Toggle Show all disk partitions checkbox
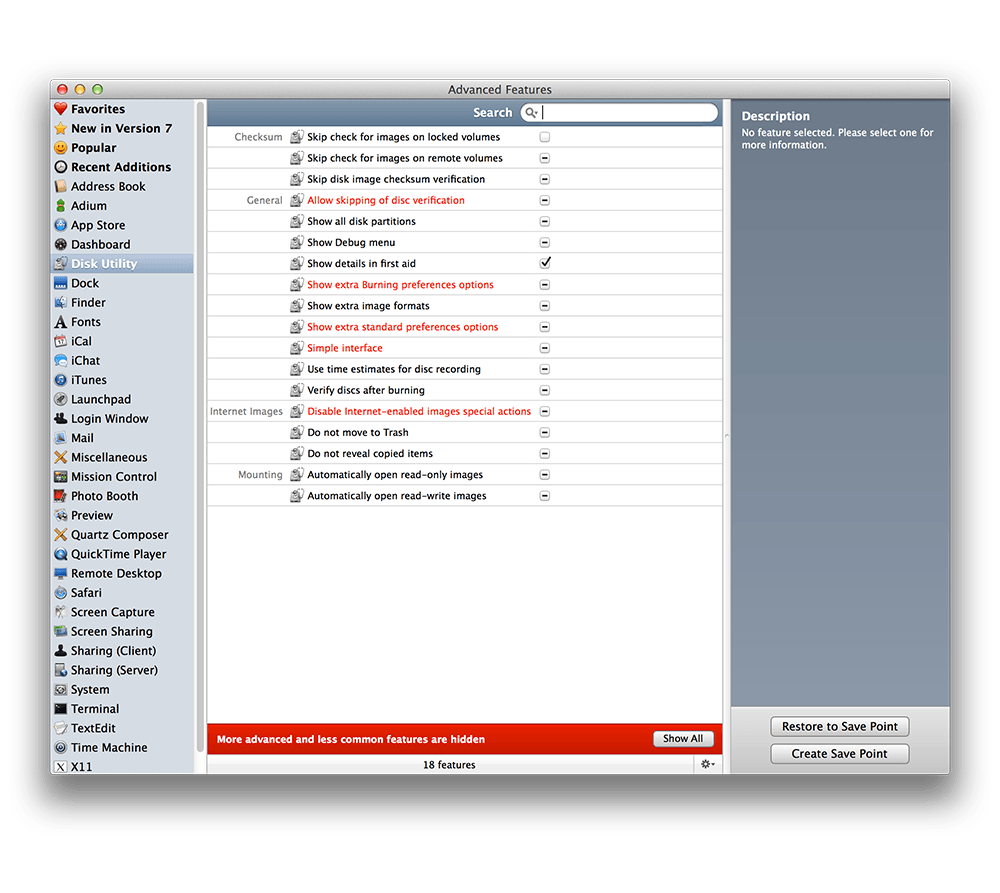 click(x=545, y=221)
